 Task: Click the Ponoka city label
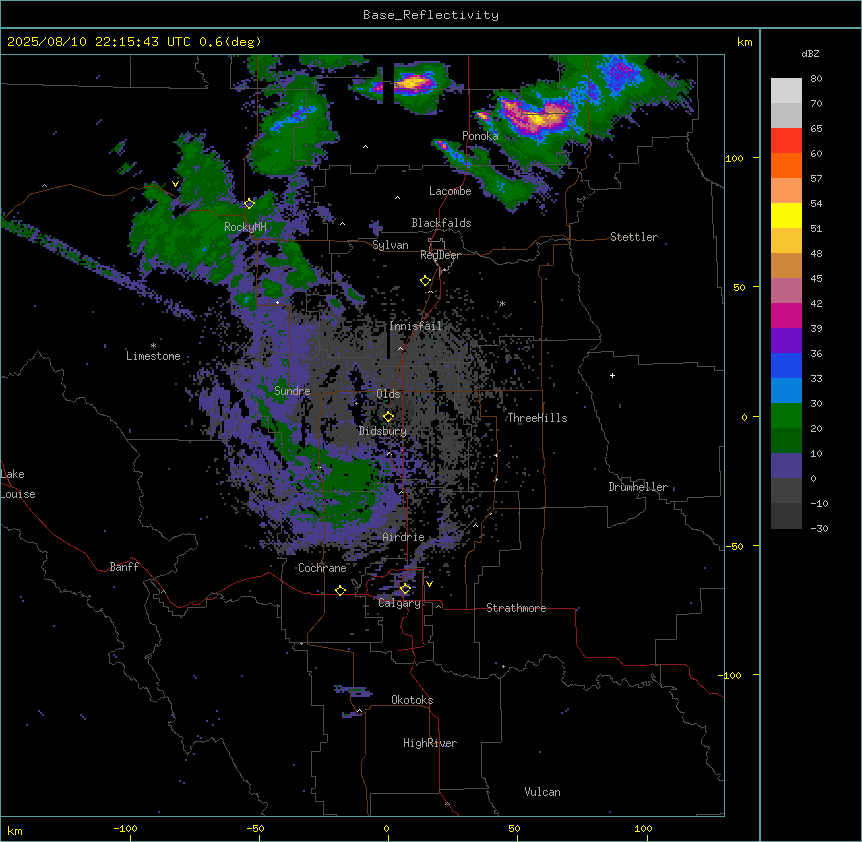(480, 136)
